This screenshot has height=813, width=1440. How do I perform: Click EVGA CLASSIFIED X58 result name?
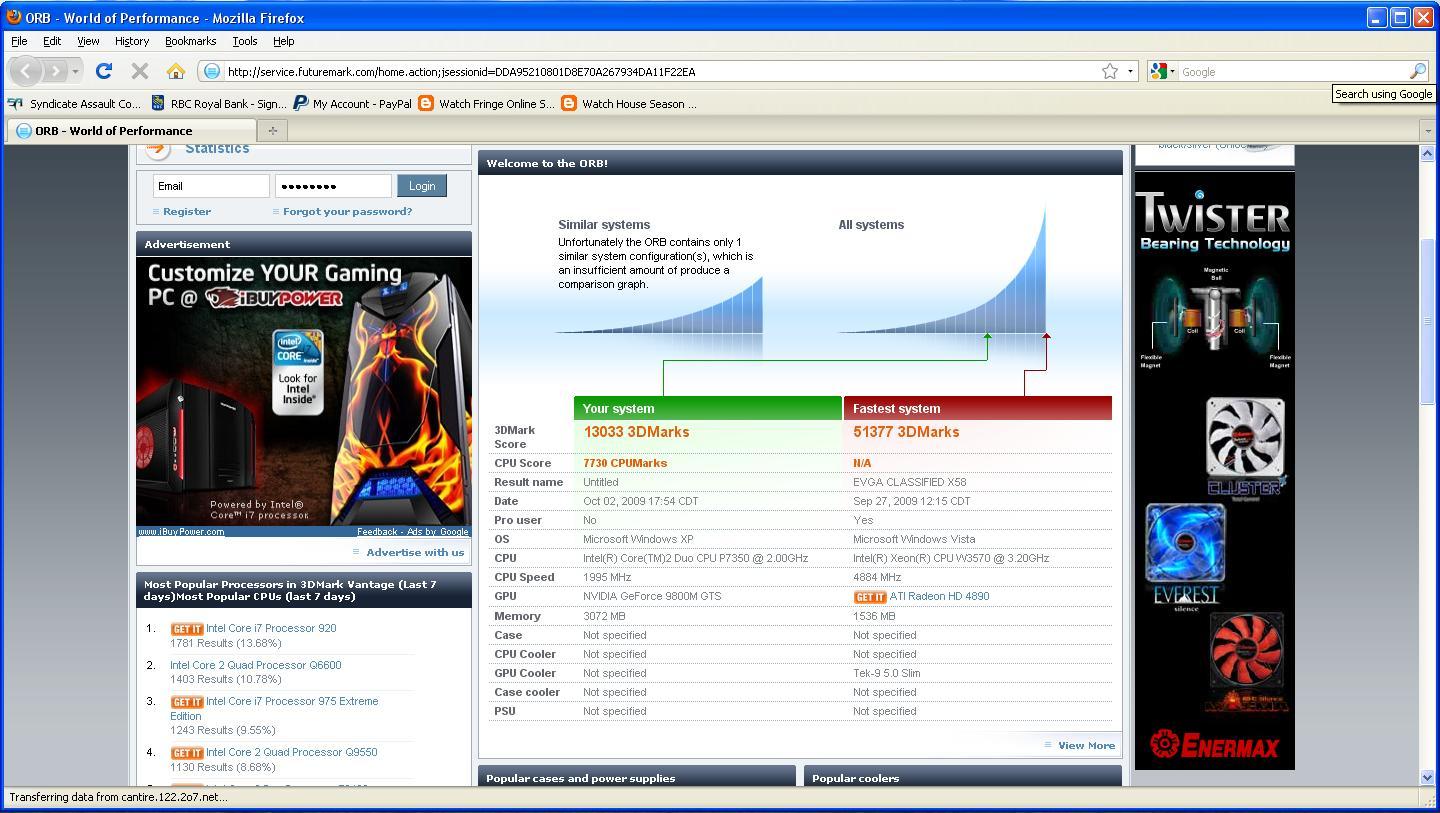pos(909,483)
